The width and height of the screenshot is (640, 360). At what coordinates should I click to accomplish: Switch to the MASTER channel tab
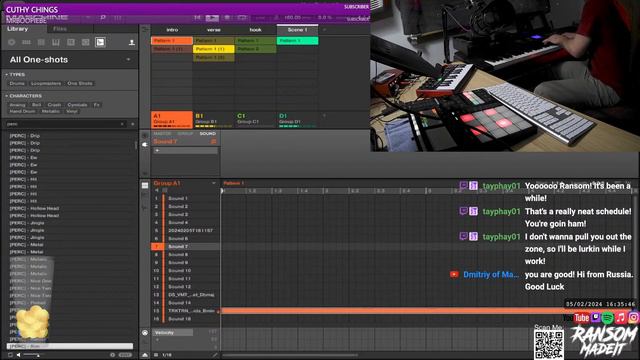162,133
